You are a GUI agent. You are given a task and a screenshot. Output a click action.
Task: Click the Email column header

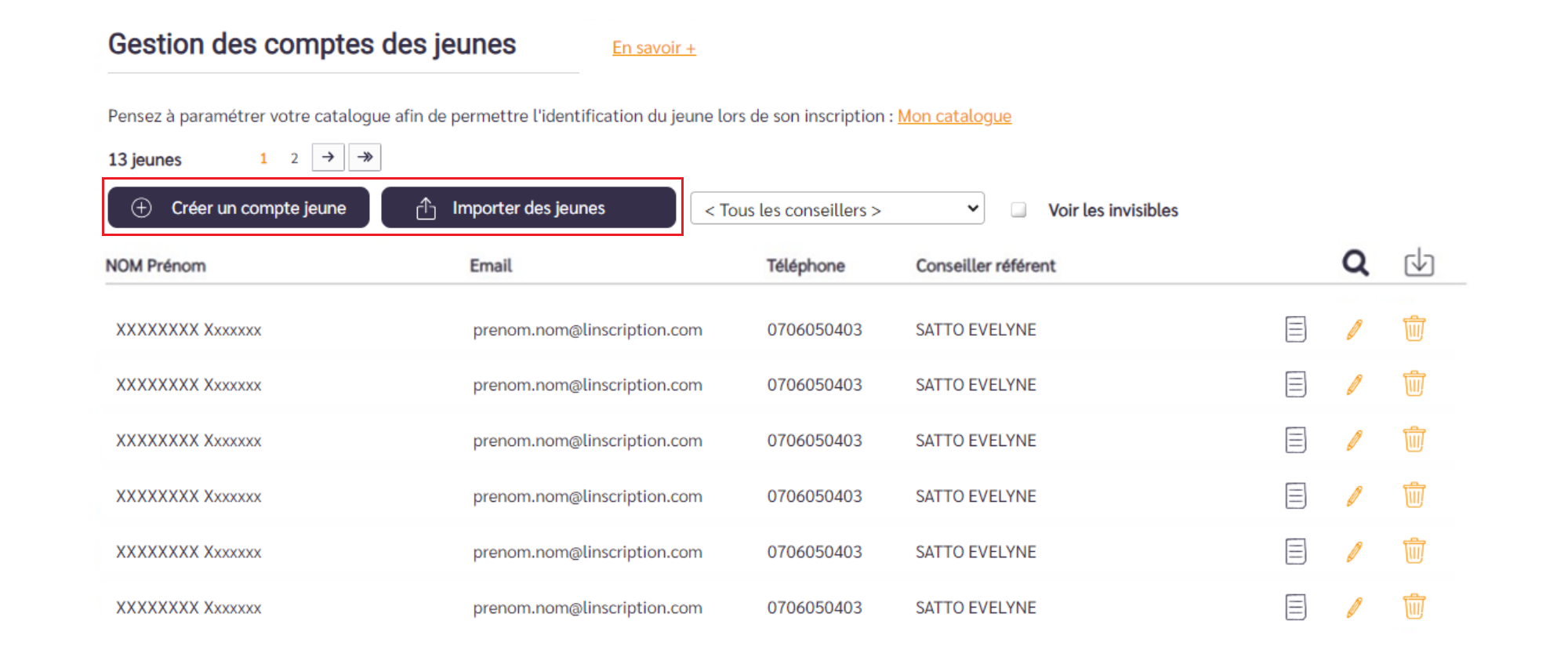point(491,266)
